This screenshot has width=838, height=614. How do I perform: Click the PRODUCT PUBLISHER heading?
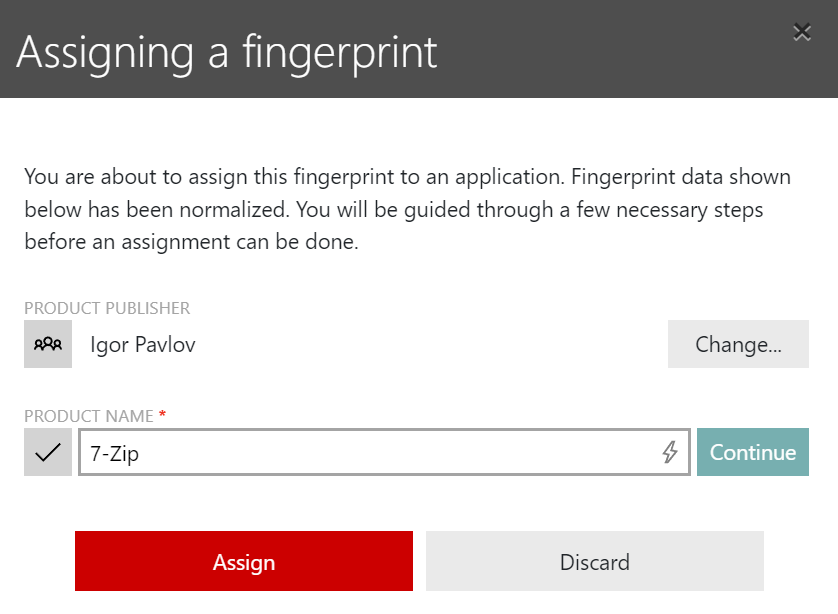(x=107, y=308)
